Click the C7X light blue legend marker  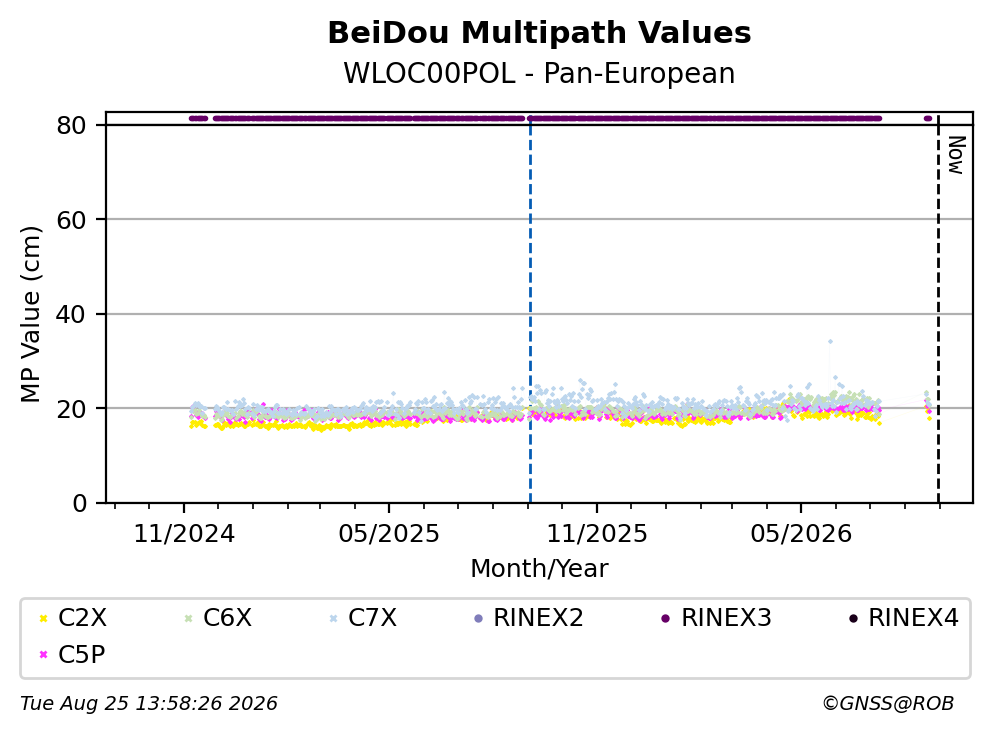(x=333, y=619)
